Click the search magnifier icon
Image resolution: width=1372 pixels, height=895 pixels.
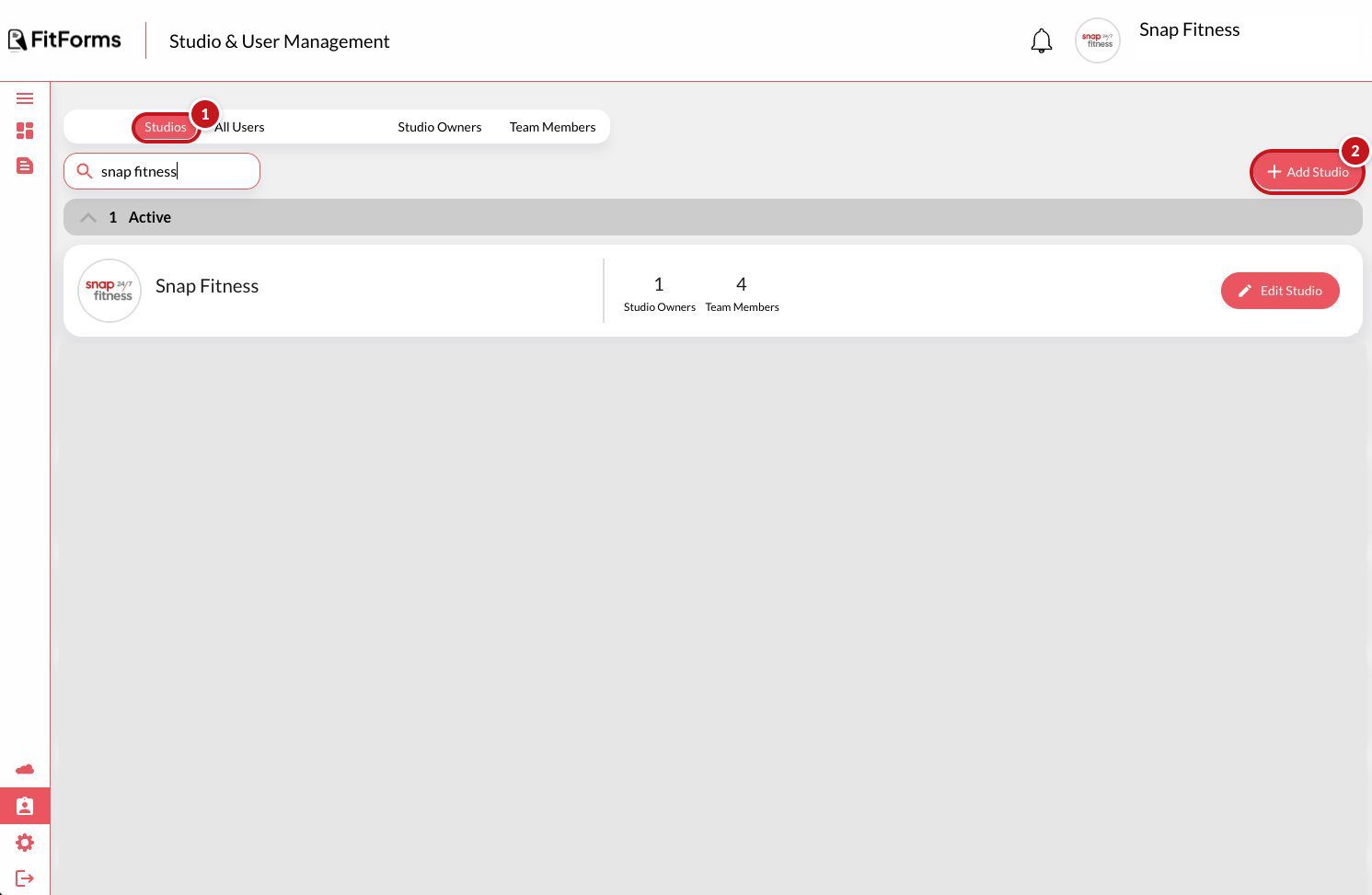[x=85, y=171]
